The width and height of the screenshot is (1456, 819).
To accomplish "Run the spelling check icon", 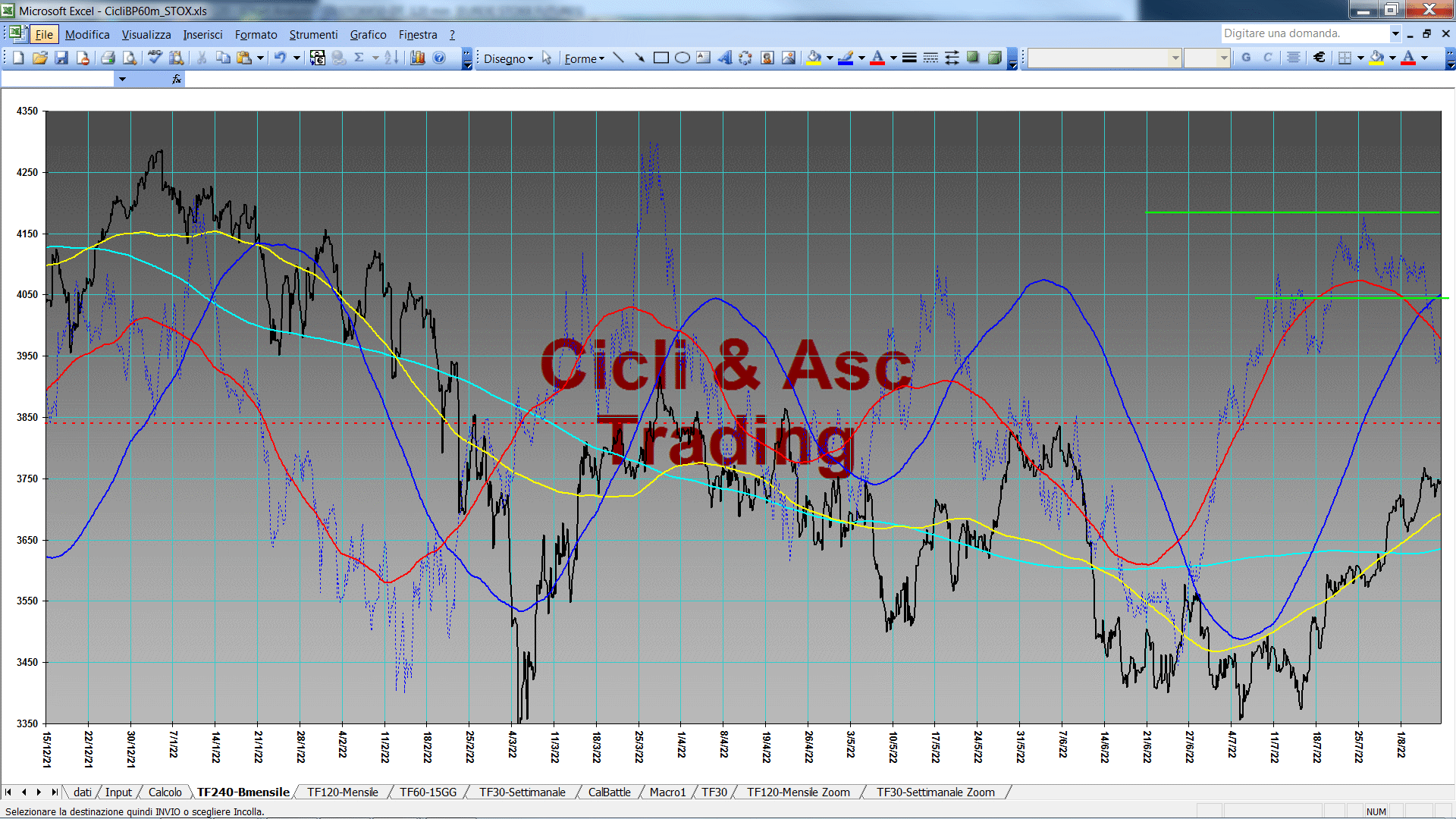I will click(x=155, y=58).
